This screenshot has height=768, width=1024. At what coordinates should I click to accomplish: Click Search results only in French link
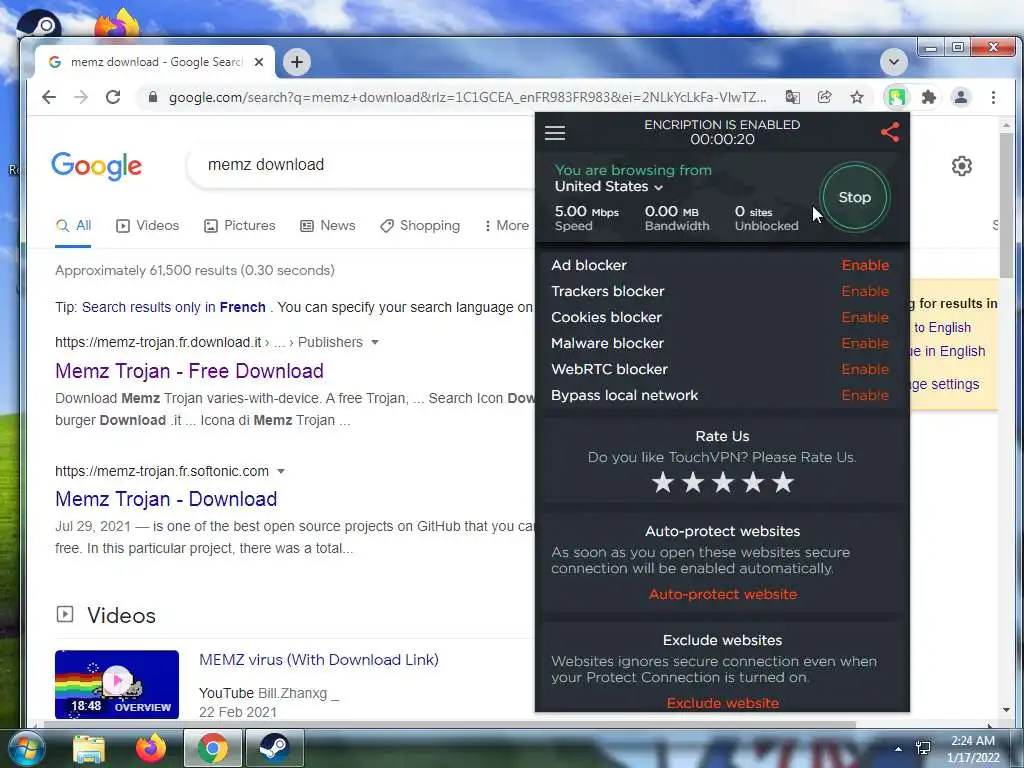point(174,307)
